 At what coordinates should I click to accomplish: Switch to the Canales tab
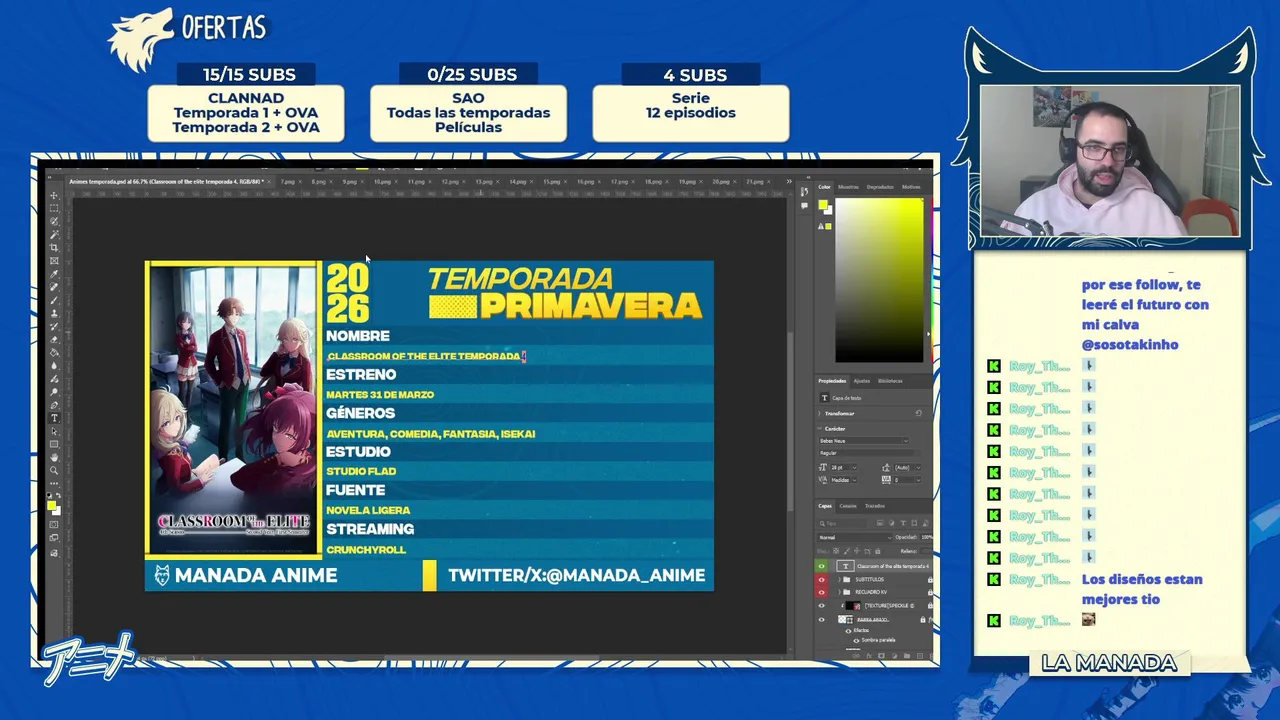pos(848,506)
